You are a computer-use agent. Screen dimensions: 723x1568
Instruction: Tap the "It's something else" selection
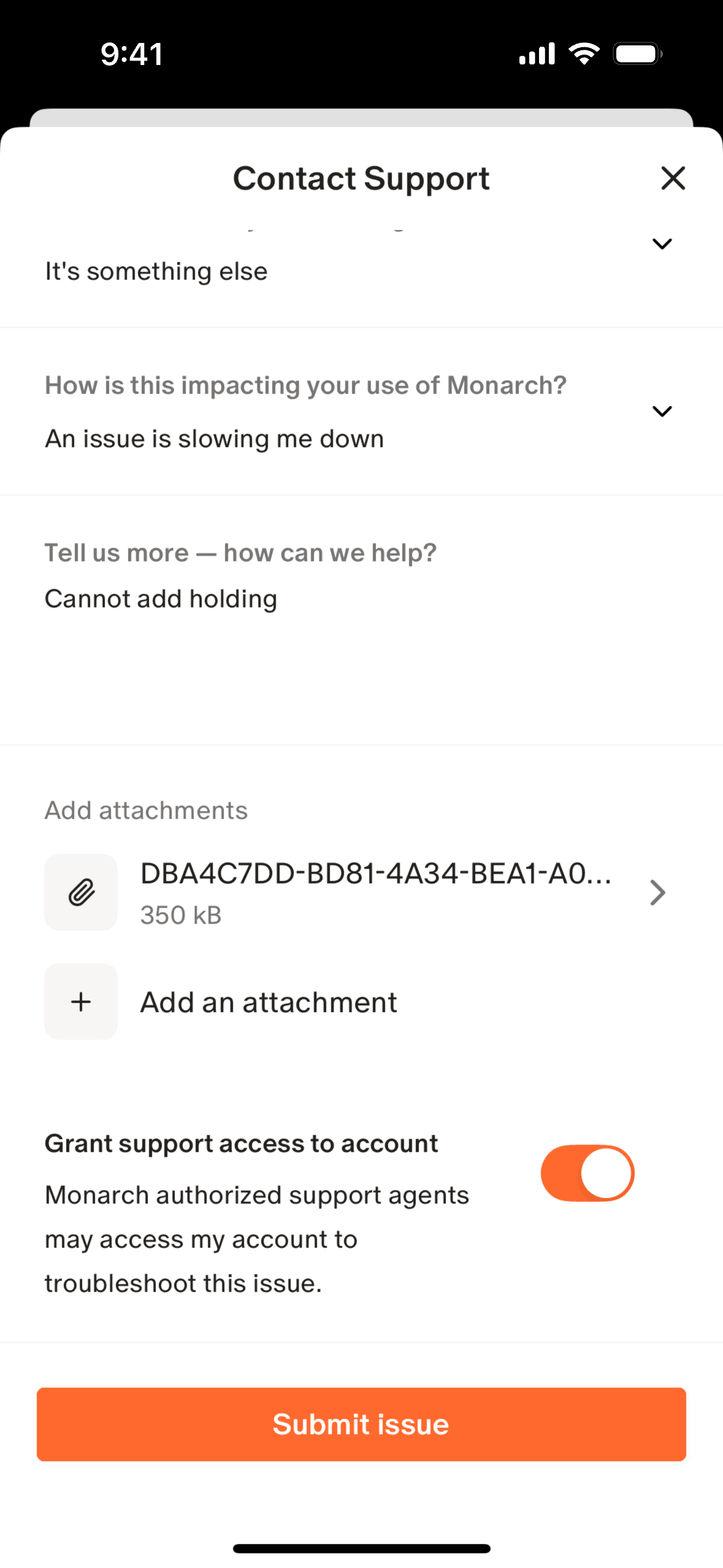pos(156,271)
